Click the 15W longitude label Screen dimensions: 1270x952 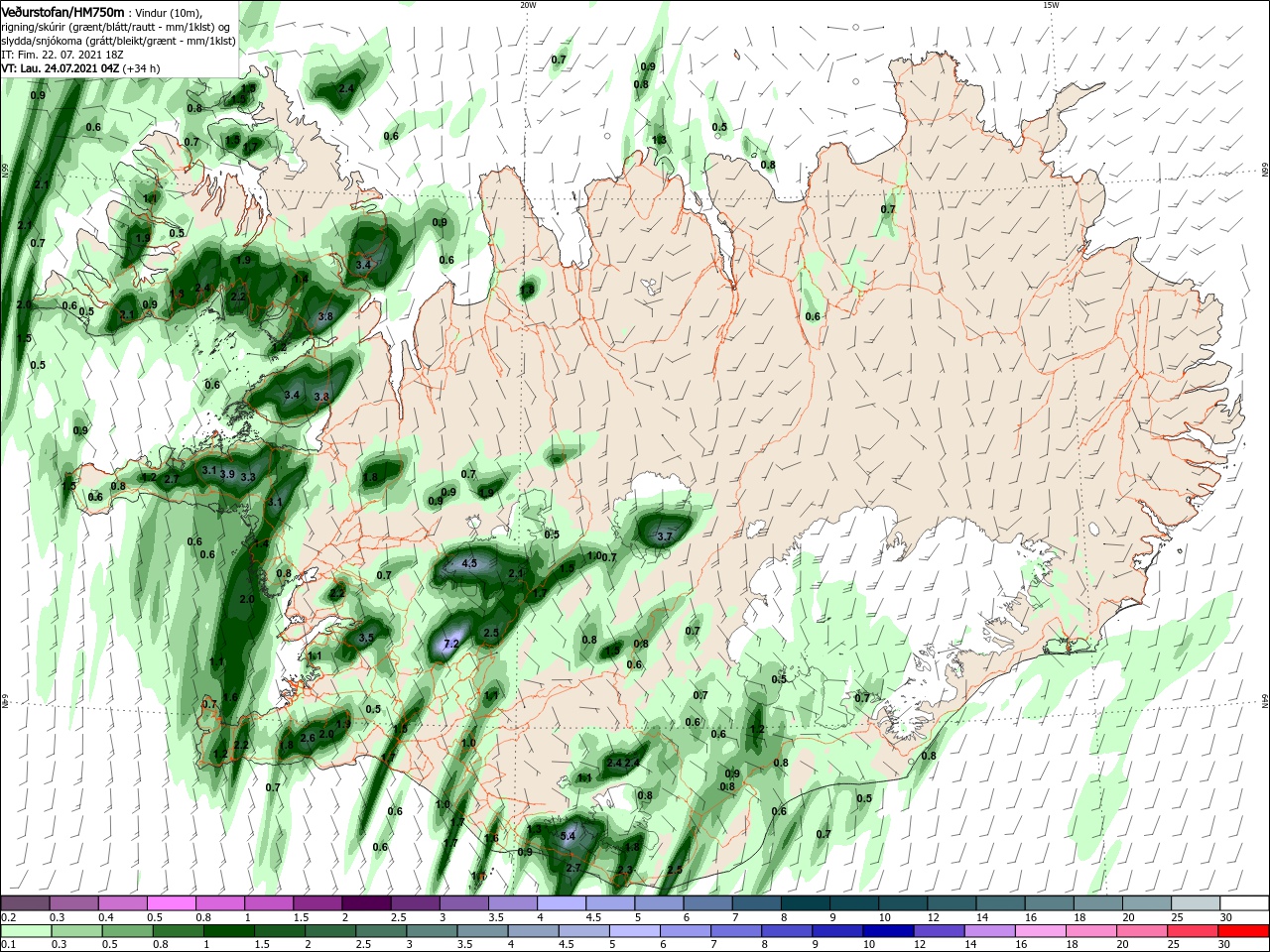coord(1051,5)
